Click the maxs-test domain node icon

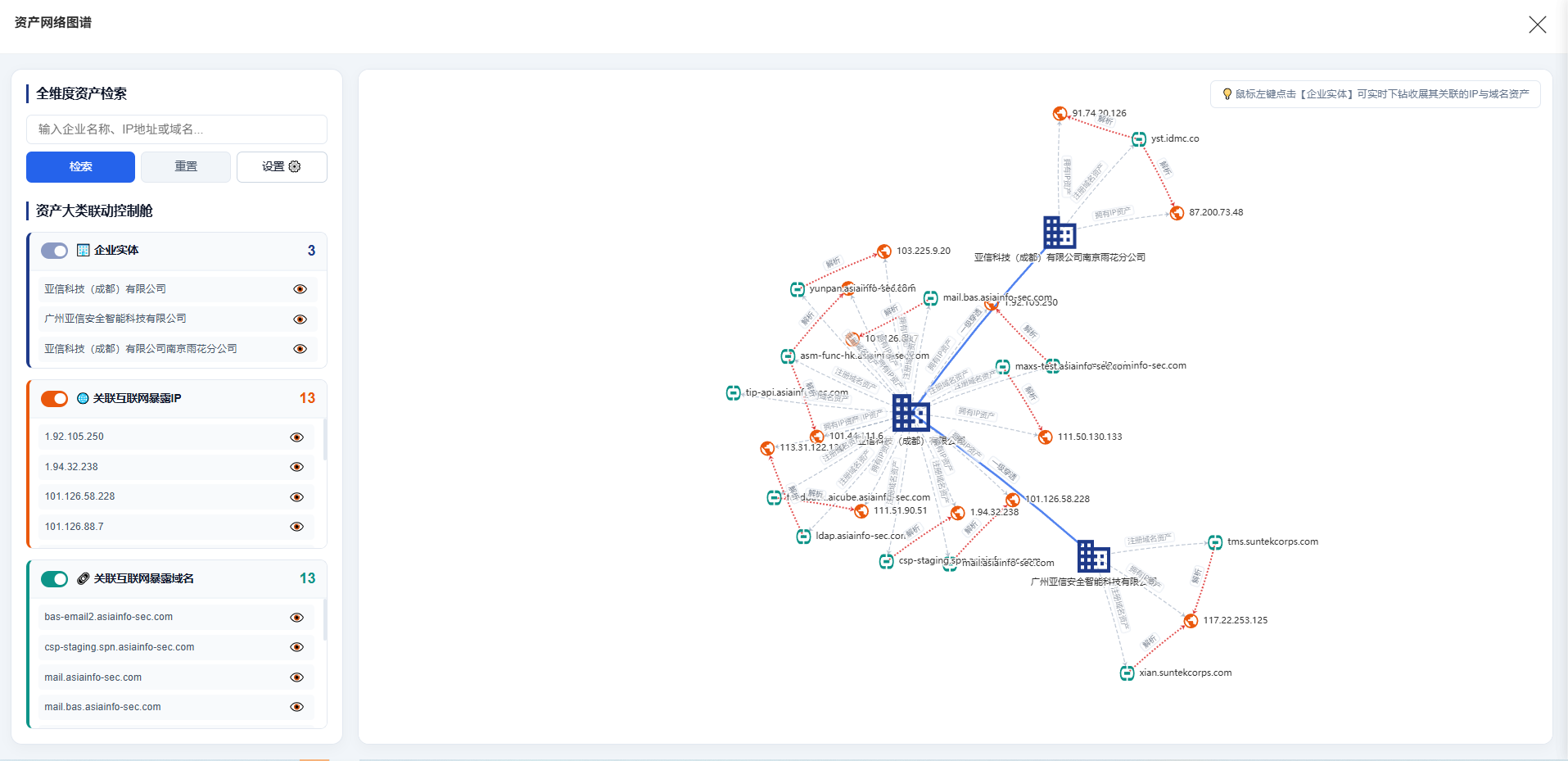pyautogui.click(x=1003, y=366)
